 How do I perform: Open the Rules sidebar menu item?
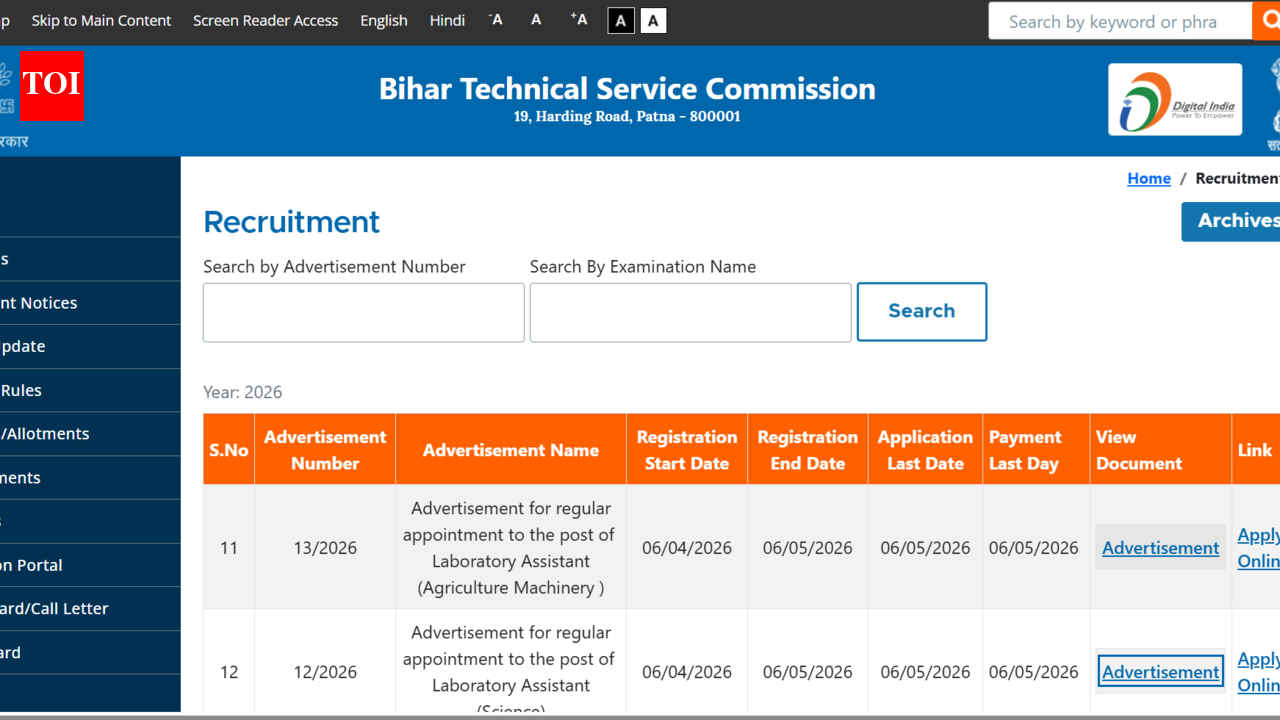pyautogui.click(x=90, y=390)
